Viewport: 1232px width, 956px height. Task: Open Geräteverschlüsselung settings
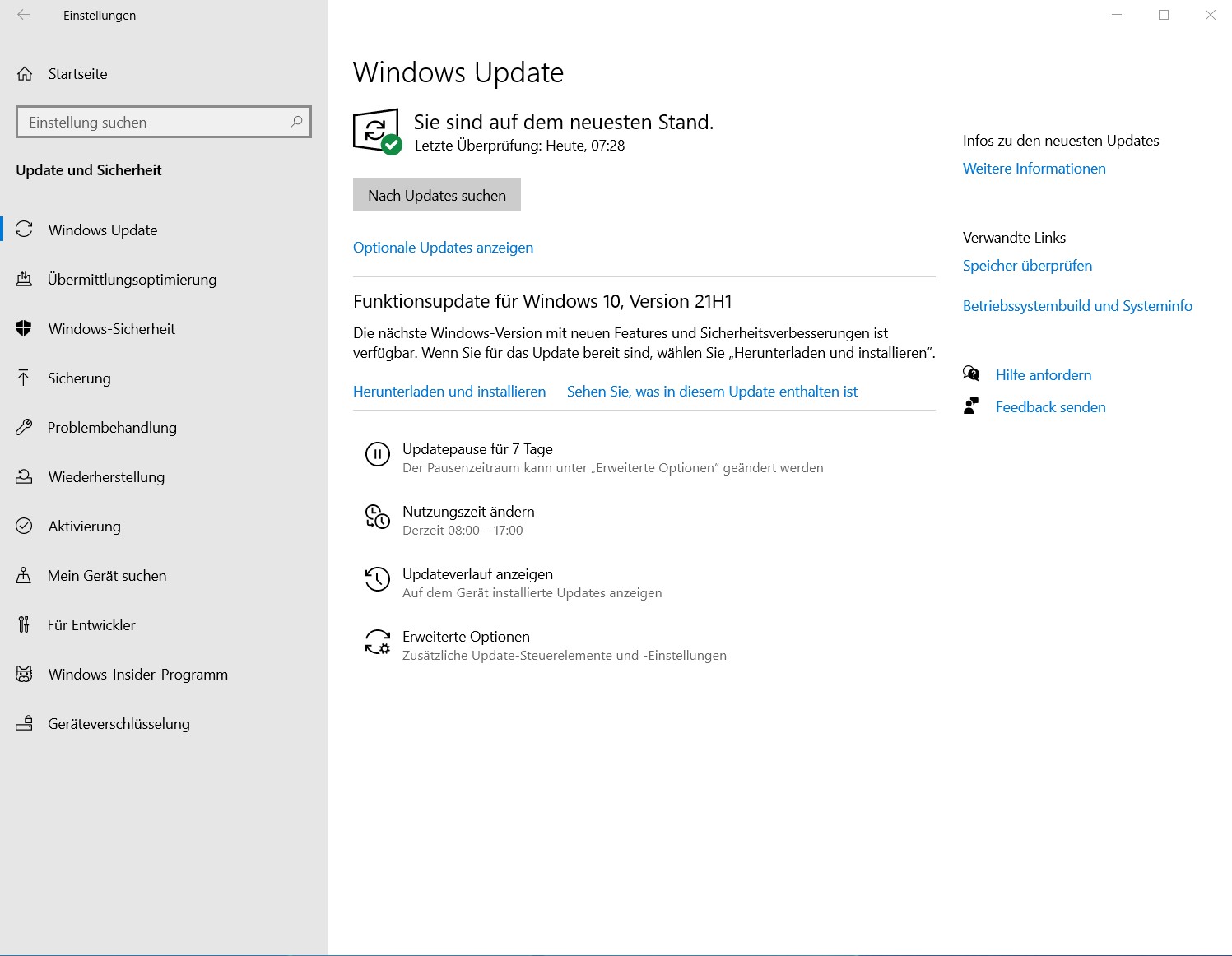pos(164,723)
